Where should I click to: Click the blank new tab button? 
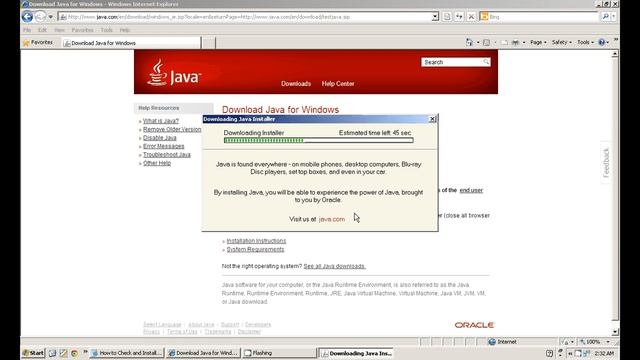pos(209,43)
